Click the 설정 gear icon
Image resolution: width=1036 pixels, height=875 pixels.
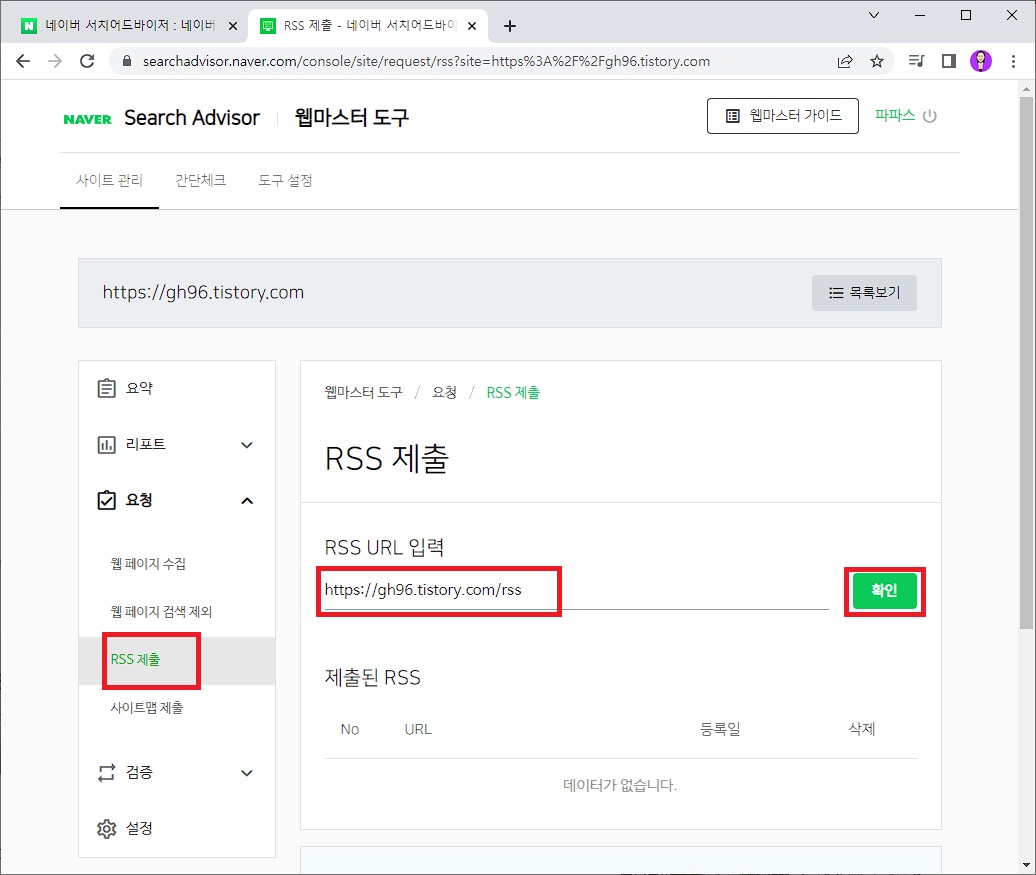click(106, 828)
